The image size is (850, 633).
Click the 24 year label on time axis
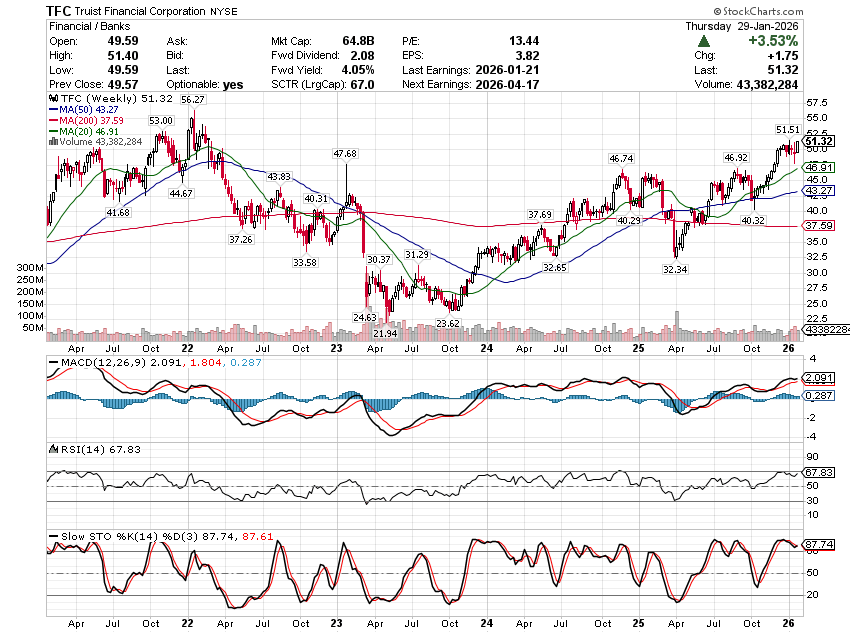tap(486, 349)
